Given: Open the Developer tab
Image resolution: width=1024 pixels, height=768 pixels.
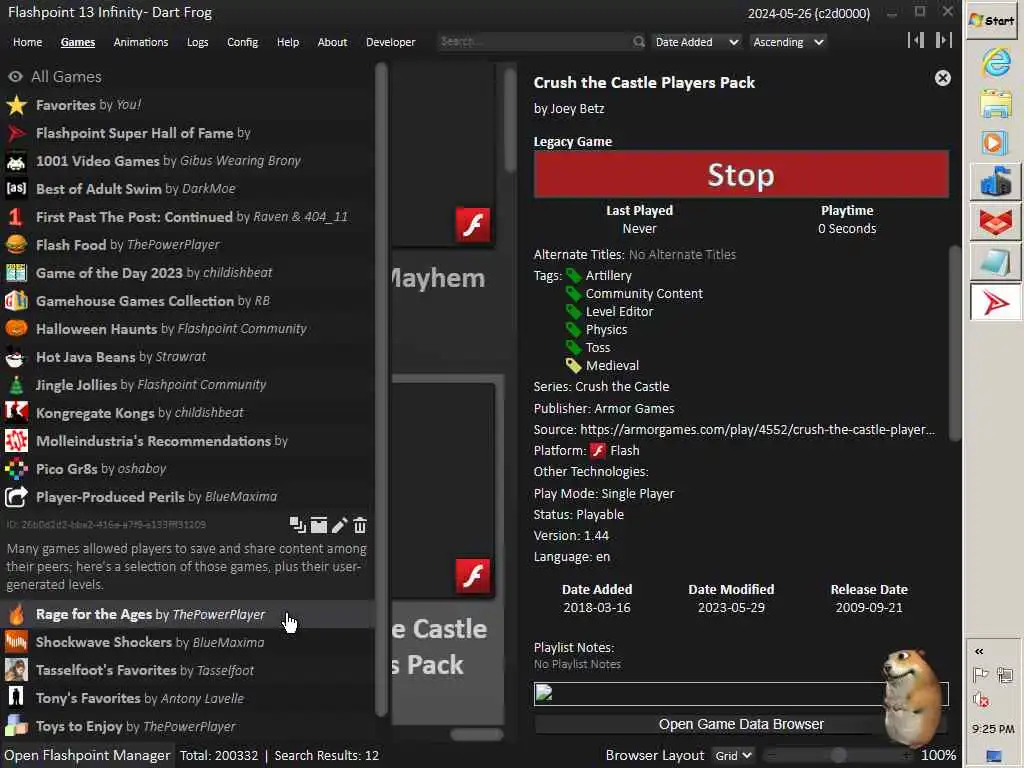Looking at the screenshot, I should click(x=391, y=42).
